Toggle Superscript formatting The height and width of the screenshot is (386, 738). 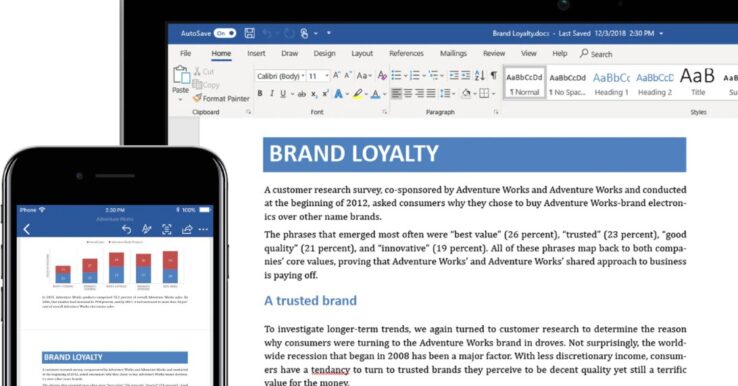pyautogui.click(x=325, y=94)
